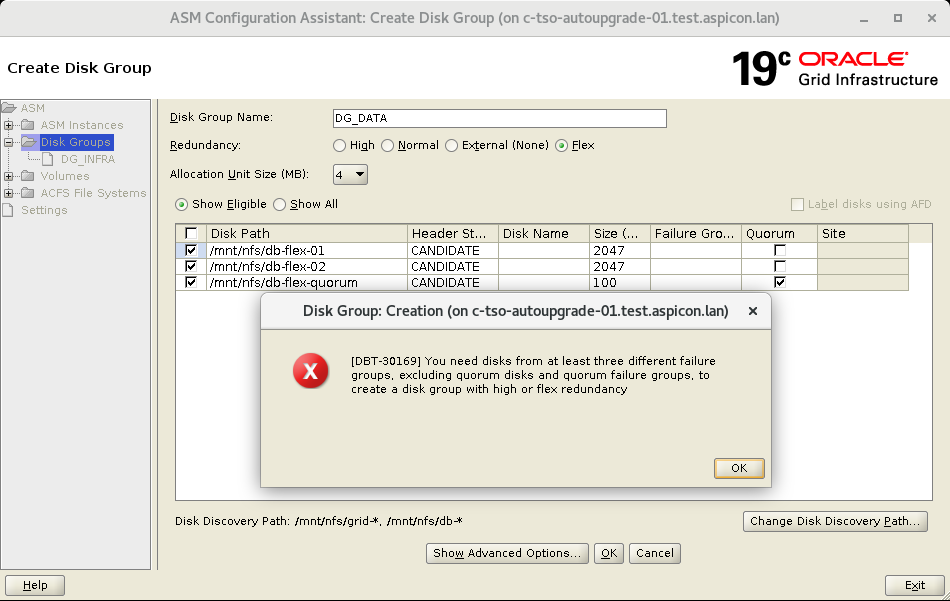Open the Allocation Unit Size dropdown
The height and width of the screenshot is (601, 950).
(x=350, y=174)
